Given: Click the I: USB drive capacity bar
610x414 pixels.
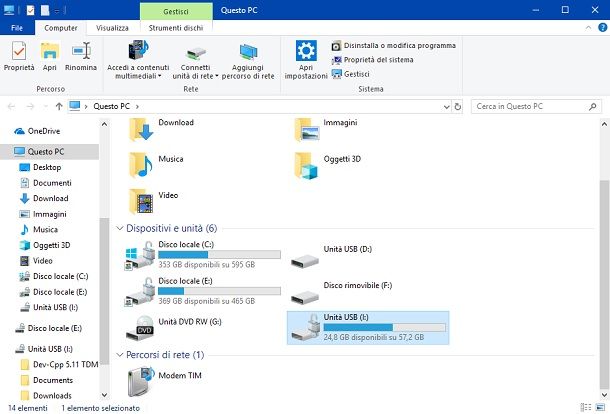Looking at the screenshot, I should click(385, 328).
